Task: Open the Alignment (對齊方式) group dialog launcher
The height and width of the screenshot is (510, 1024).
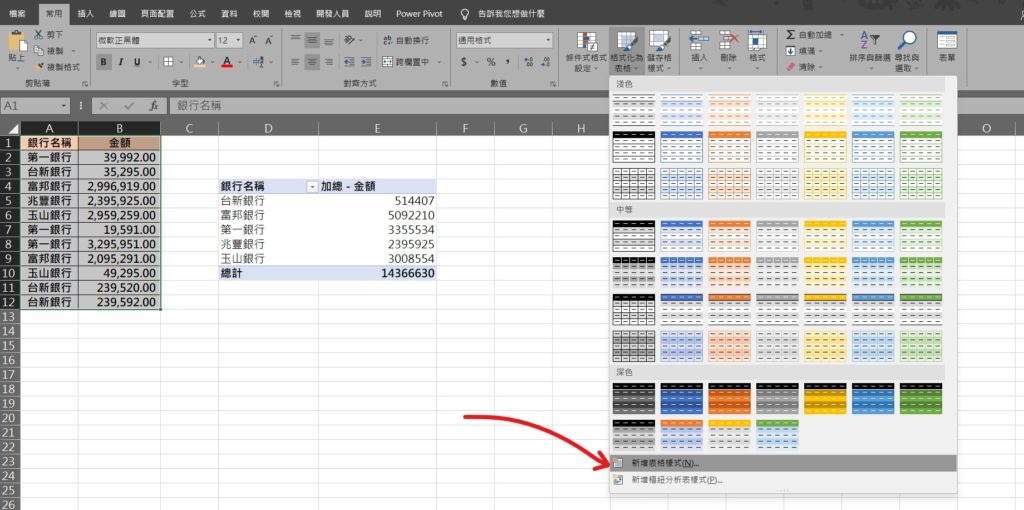Action: [445, 84]
